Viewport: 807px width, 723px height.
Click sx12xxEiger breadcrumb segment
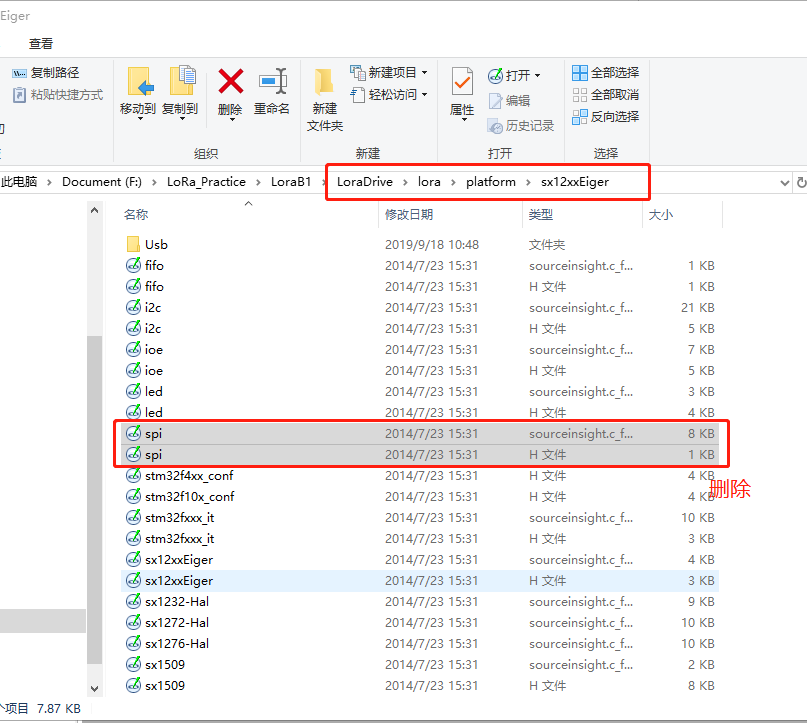tap(574, 182)
